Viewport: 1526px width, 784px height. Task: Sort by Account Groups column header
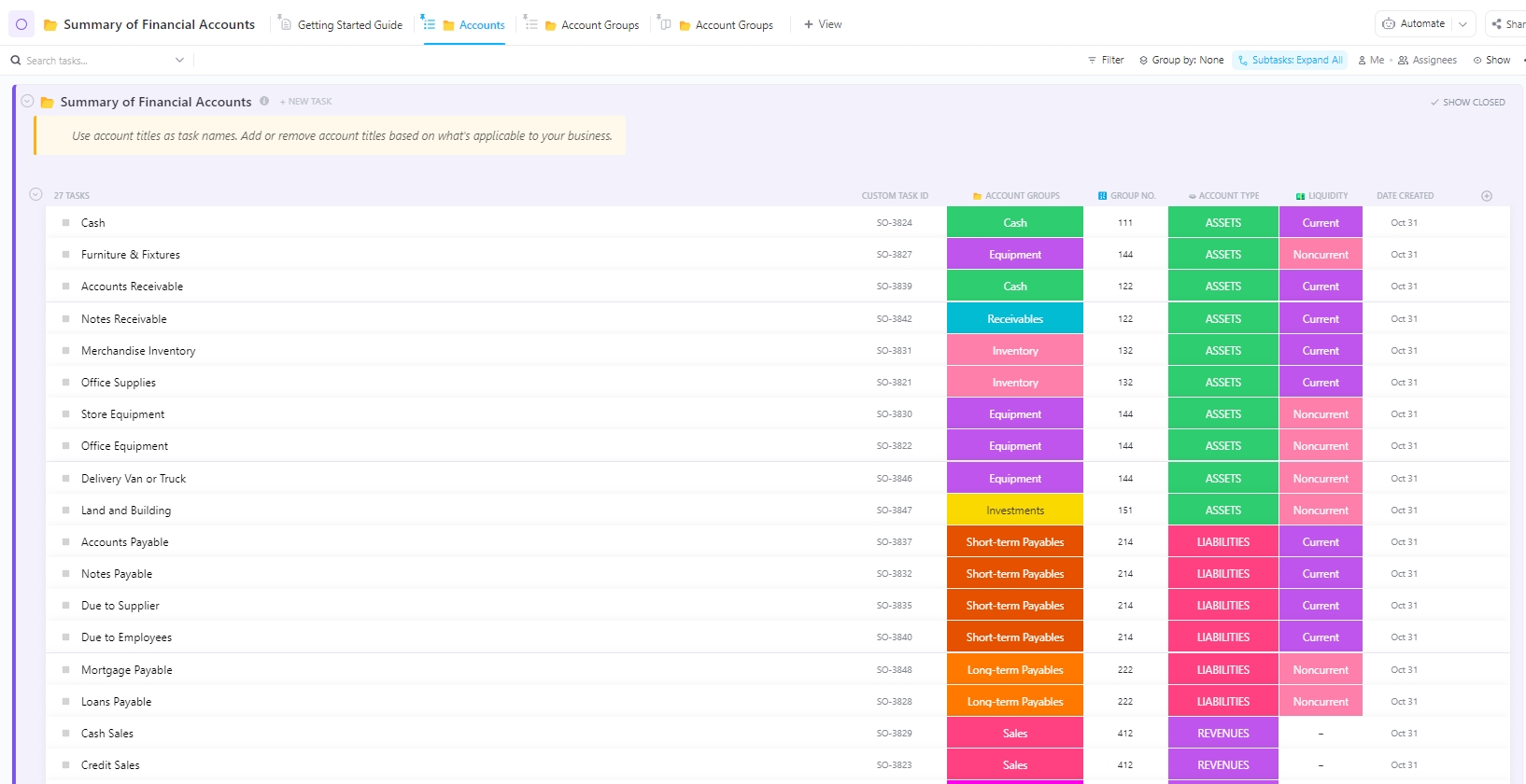click(1016, 196)
